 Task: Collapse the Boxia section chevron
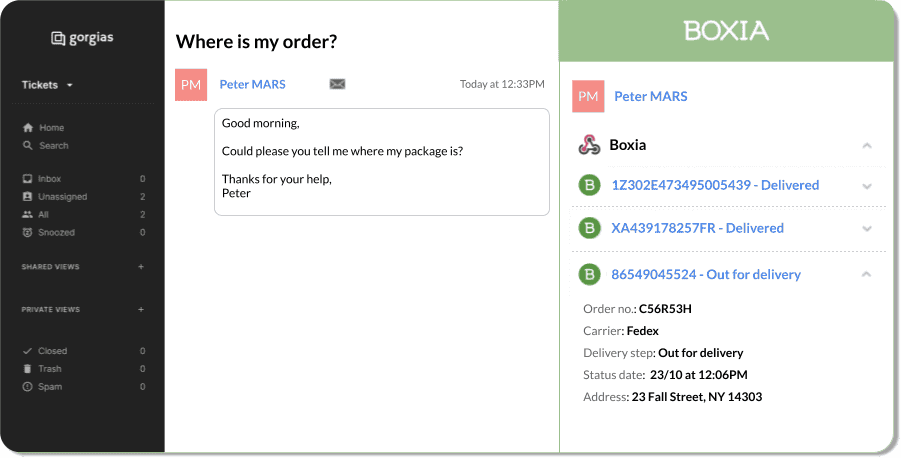tap(867, 145)
